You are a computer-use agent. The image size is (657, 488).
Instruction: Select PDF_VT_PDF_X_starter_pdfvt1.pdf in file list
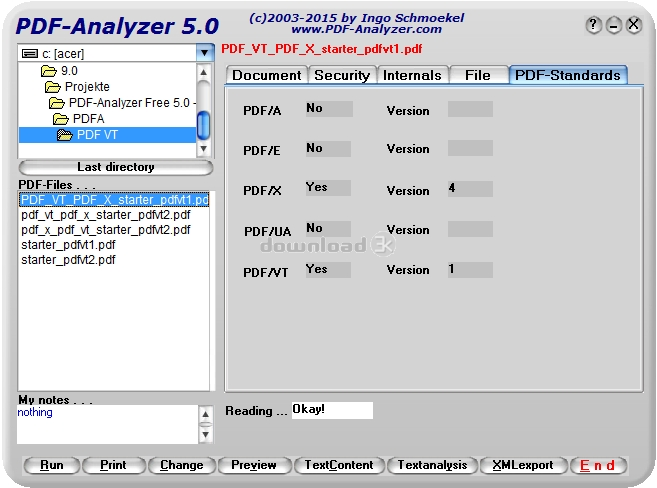click(114, 199)
